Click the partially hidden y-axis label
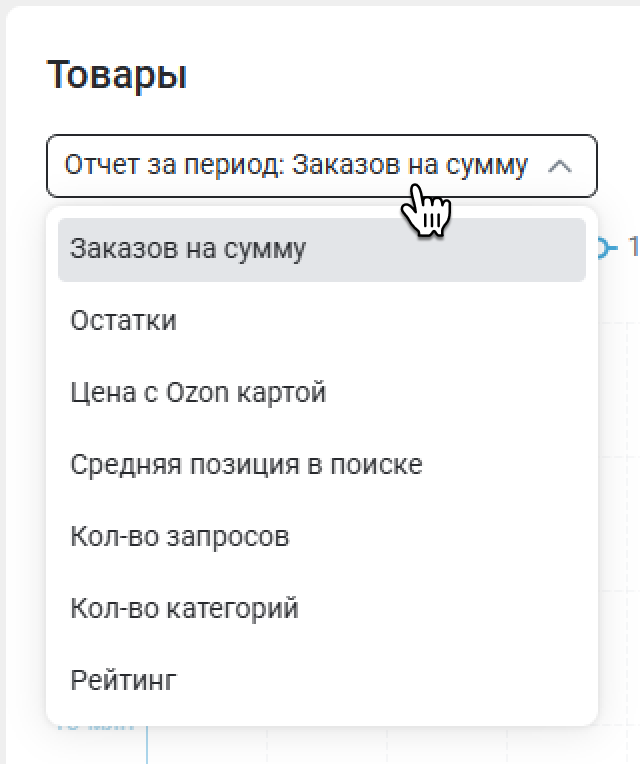640x764 pixels. click(x=96, y=728)
